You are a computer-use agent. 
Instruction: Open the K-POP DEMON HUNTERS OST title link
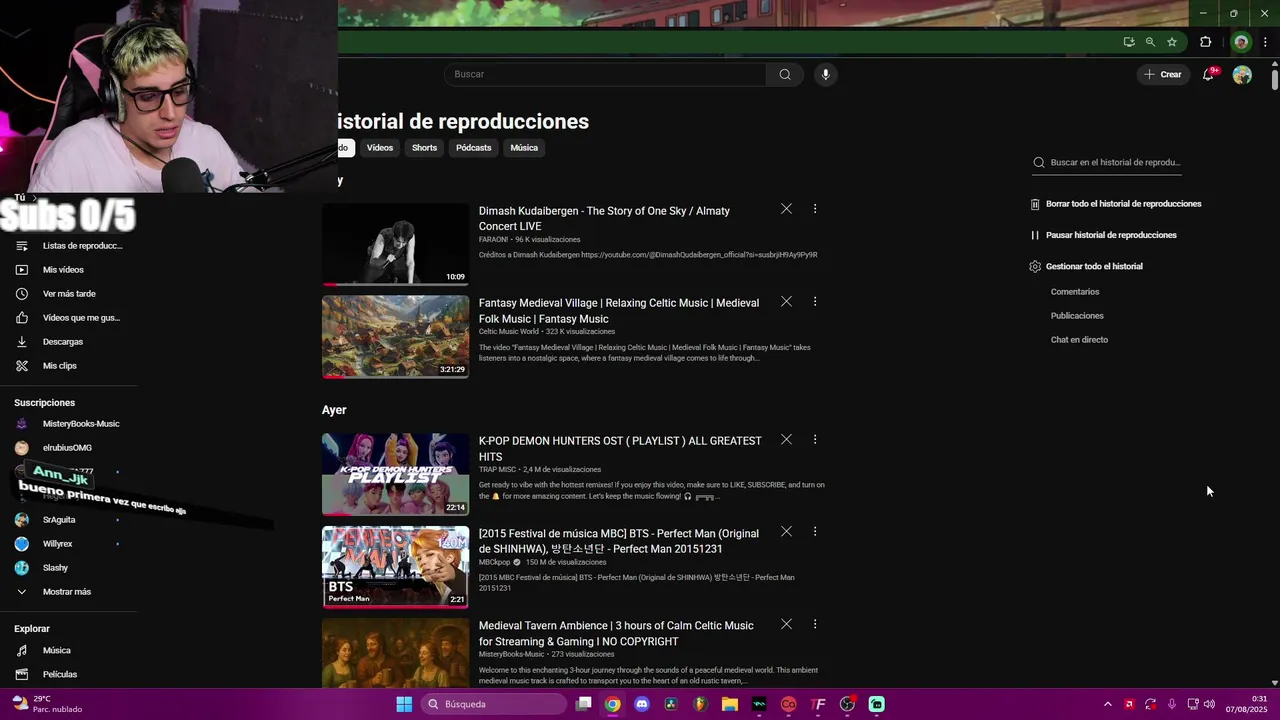(x=620, y=448)
